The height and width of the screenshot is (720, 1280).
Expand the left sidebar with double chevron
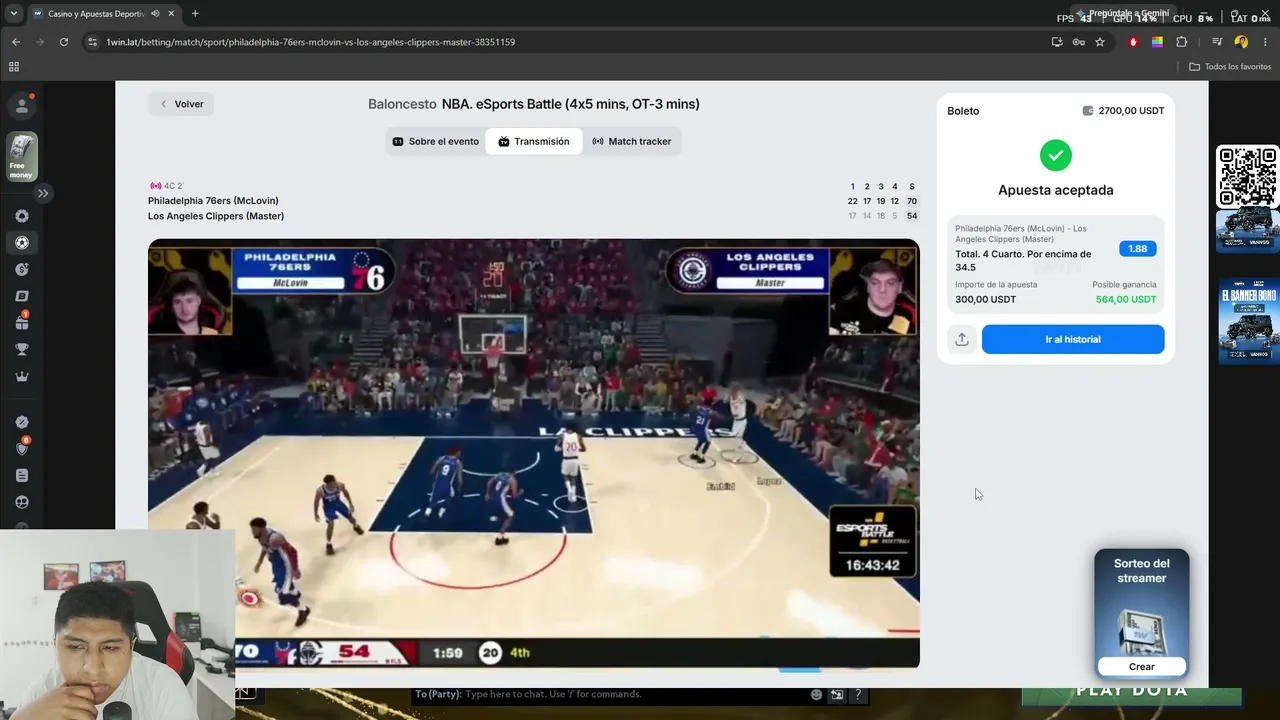point(43,193)
